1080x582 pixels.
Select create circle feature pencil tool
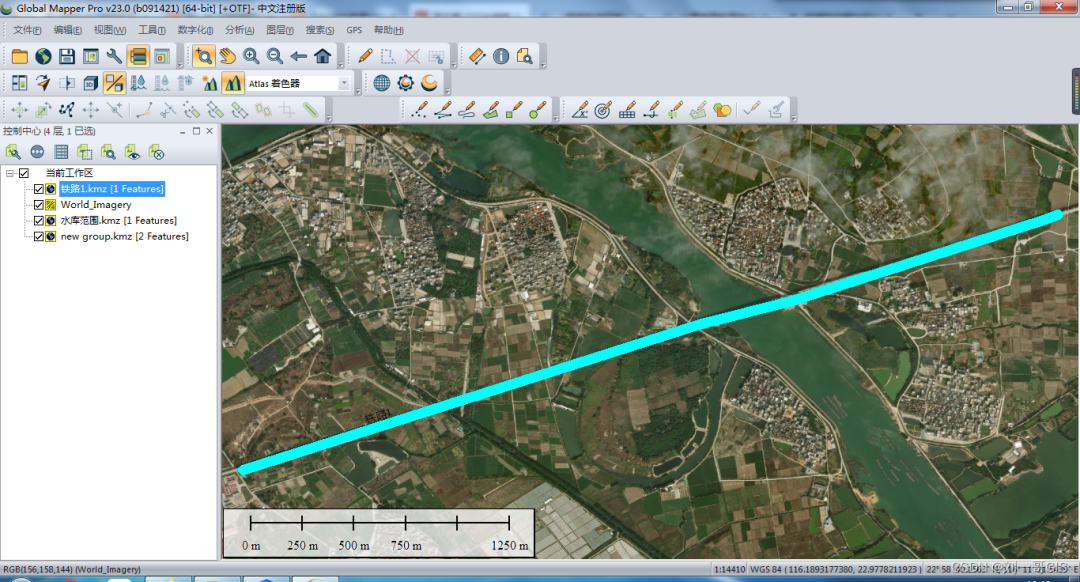pyautogui.click(x=537, y=110)
